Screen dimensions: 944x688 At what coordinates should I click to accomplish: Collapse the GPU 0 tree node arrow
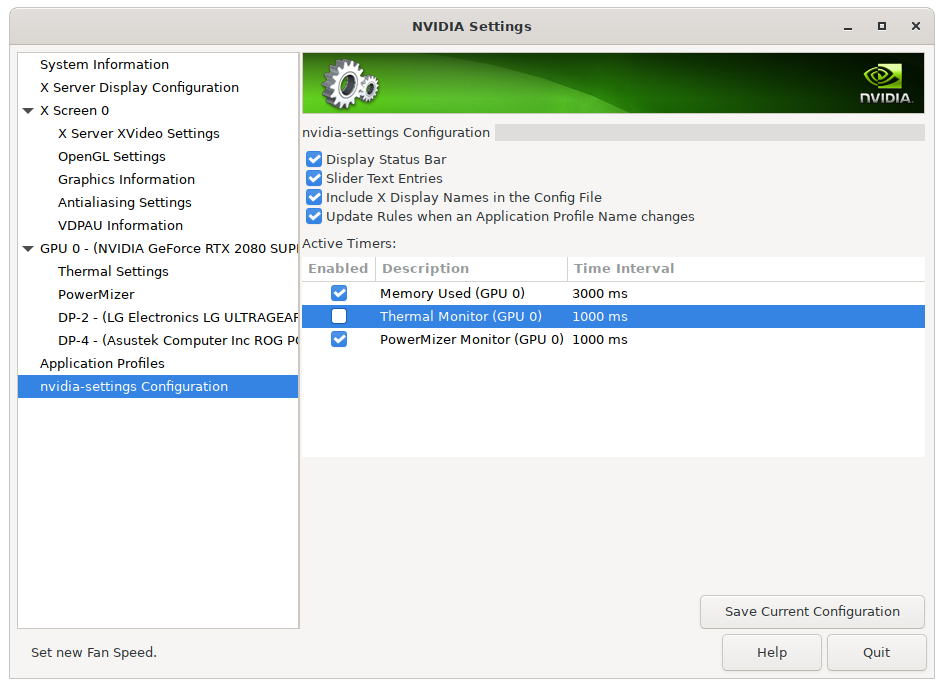[28, 249]
